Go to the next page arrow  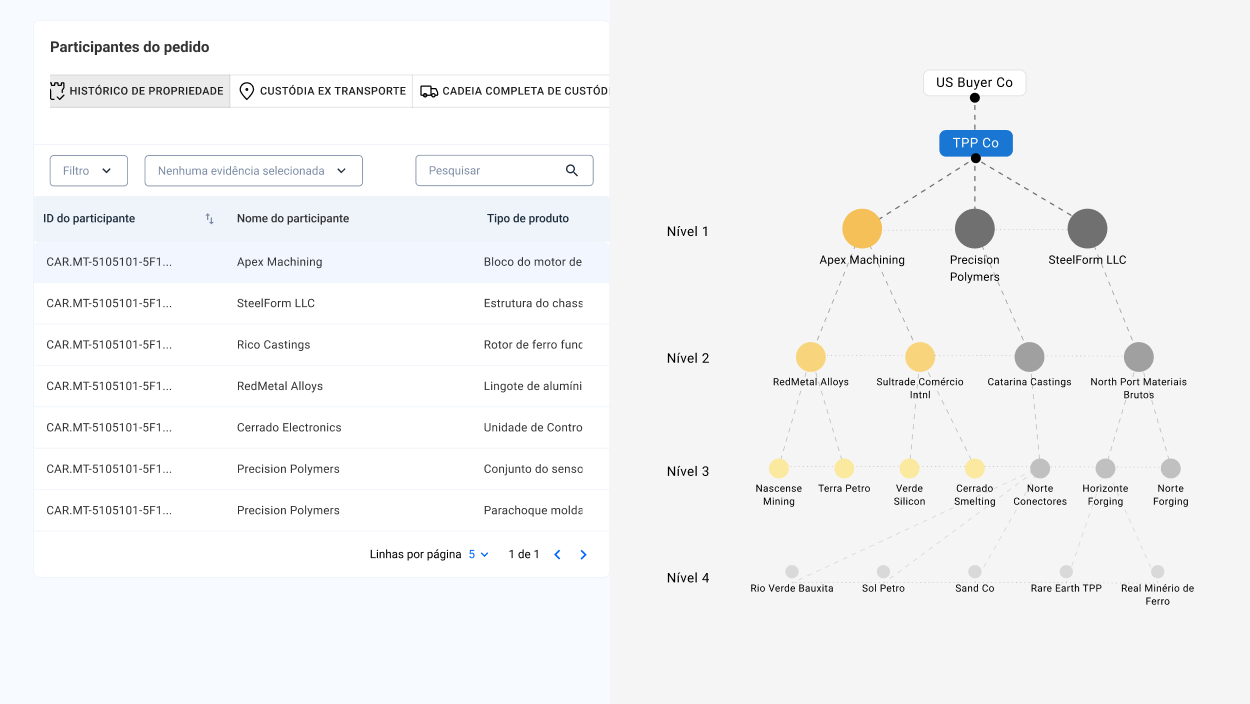[584, 554]
